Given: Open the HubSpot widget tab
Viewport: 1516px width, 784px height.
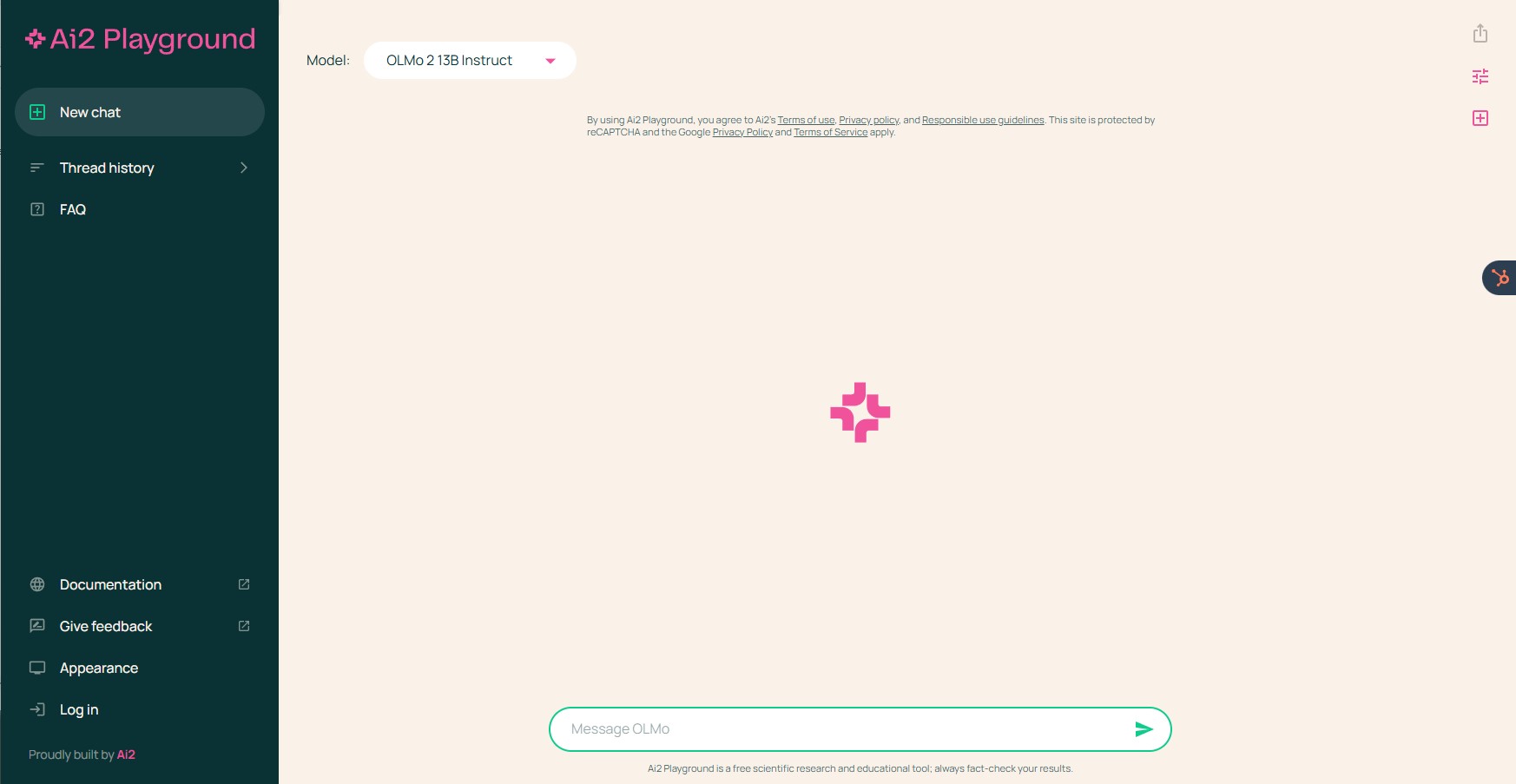Looking at the screenshot, I should pyautogui.click(x=1500, y=278).
